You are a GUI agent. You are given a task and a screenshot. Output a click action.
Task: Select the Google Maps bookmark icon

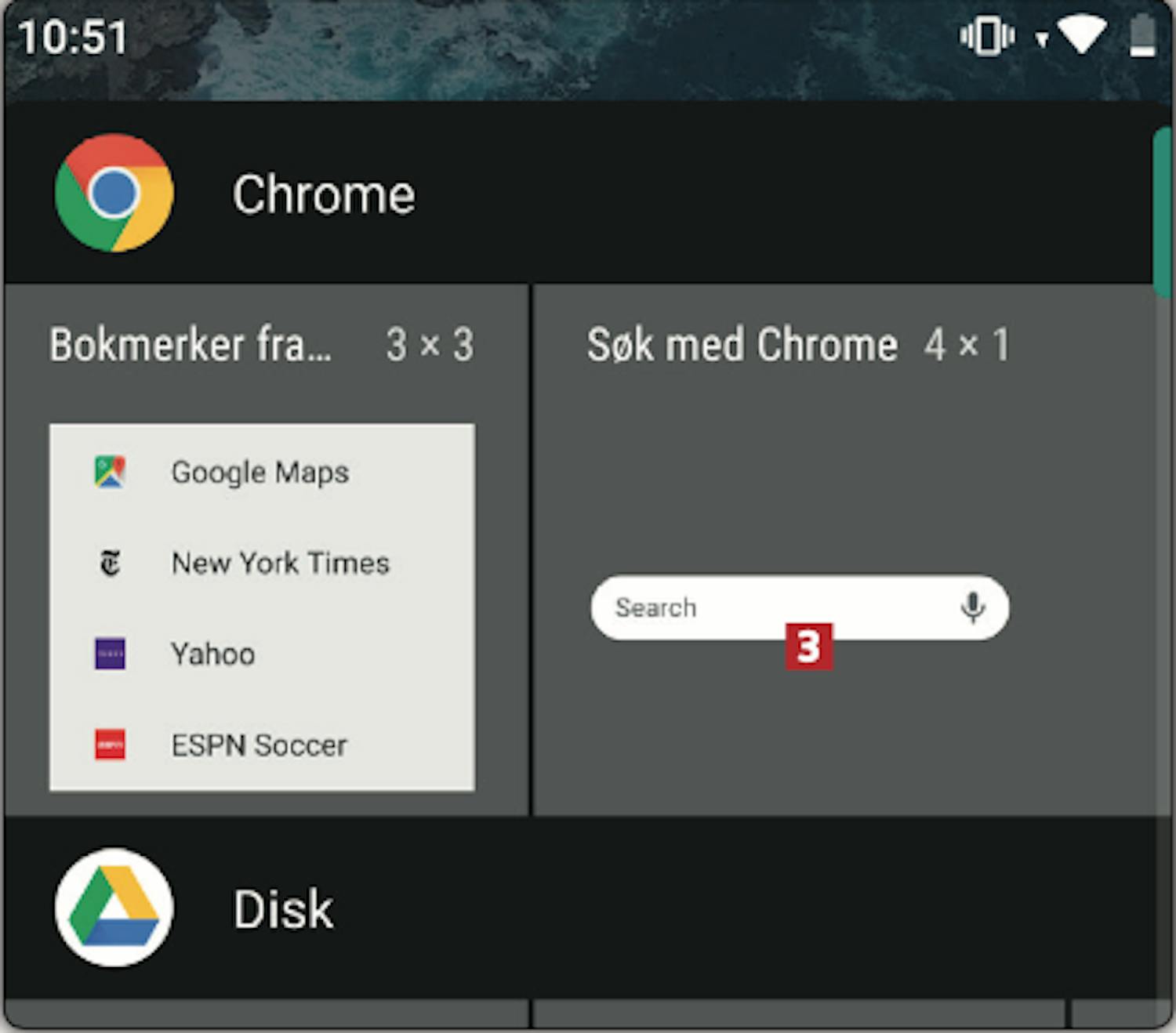[x=110, y=472]
